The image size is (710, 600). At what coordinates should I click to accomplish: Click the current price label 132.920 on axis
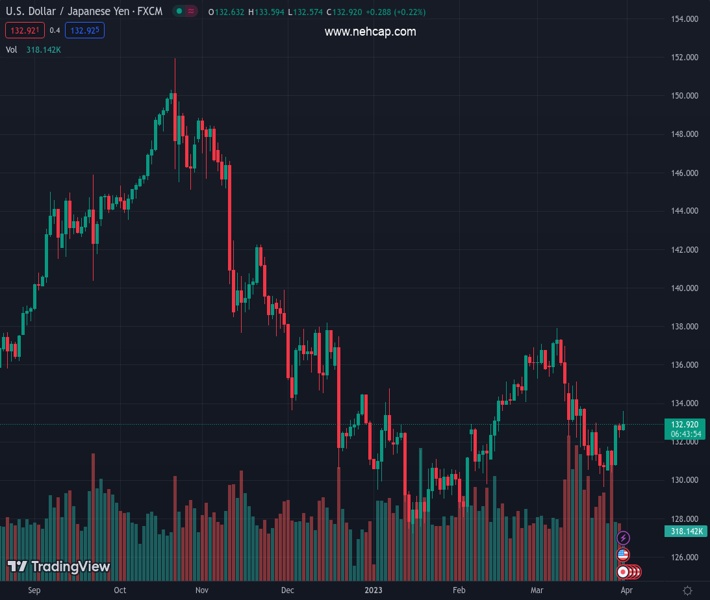point(685,425)
